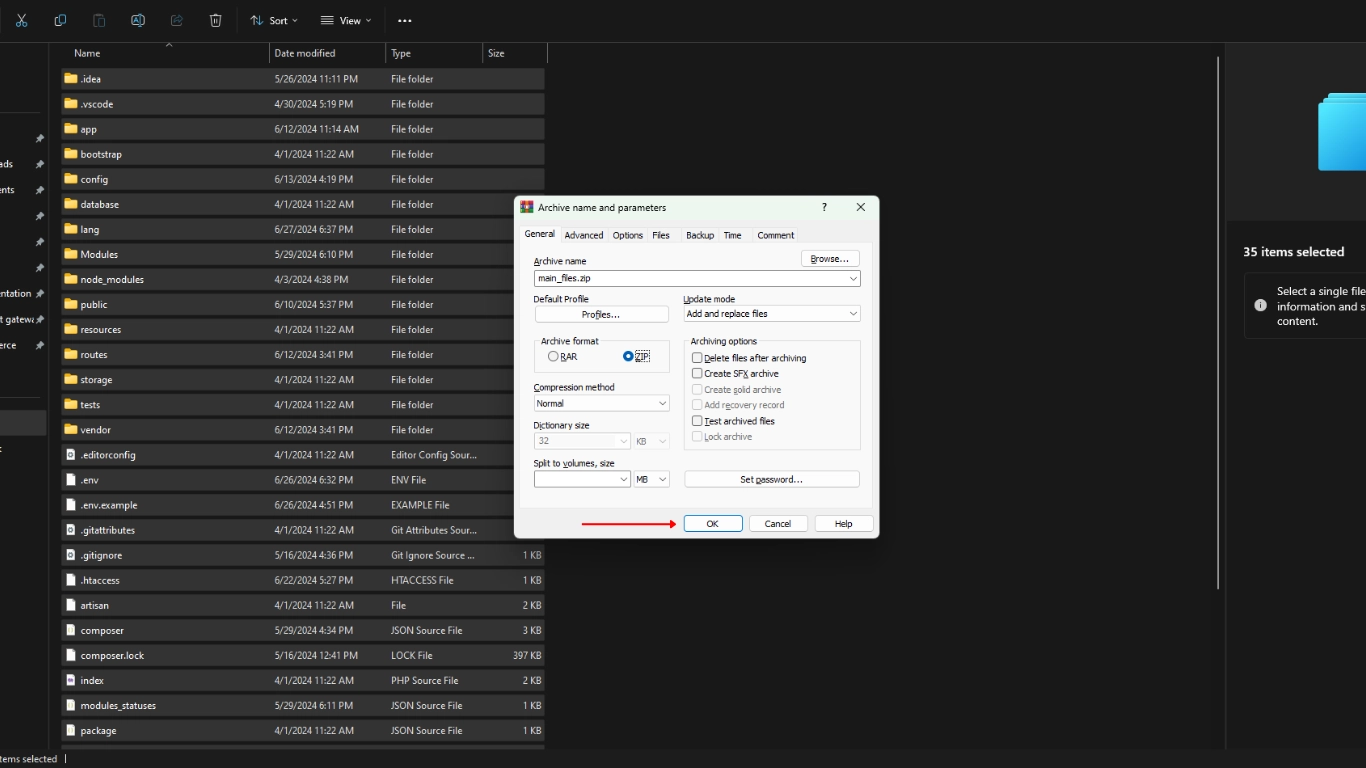This screenshot has width=1366, height=768.
Task: Switch to the Options tab
Action: pyautogui.click(x=628, y=235)
